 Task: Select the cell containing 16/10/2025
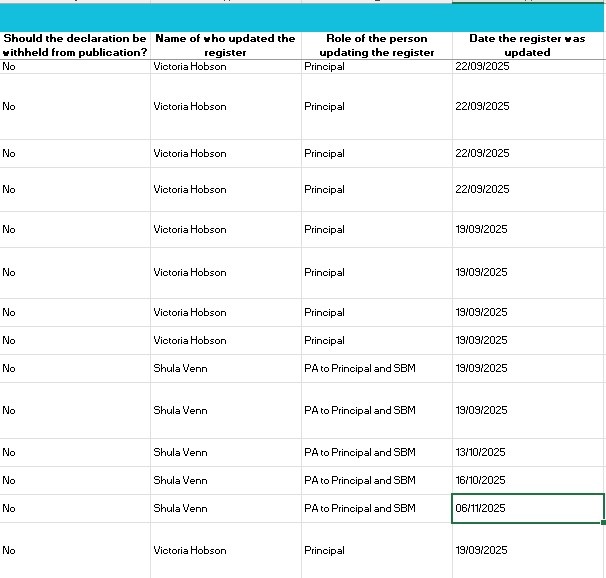[x=527, y=480]
